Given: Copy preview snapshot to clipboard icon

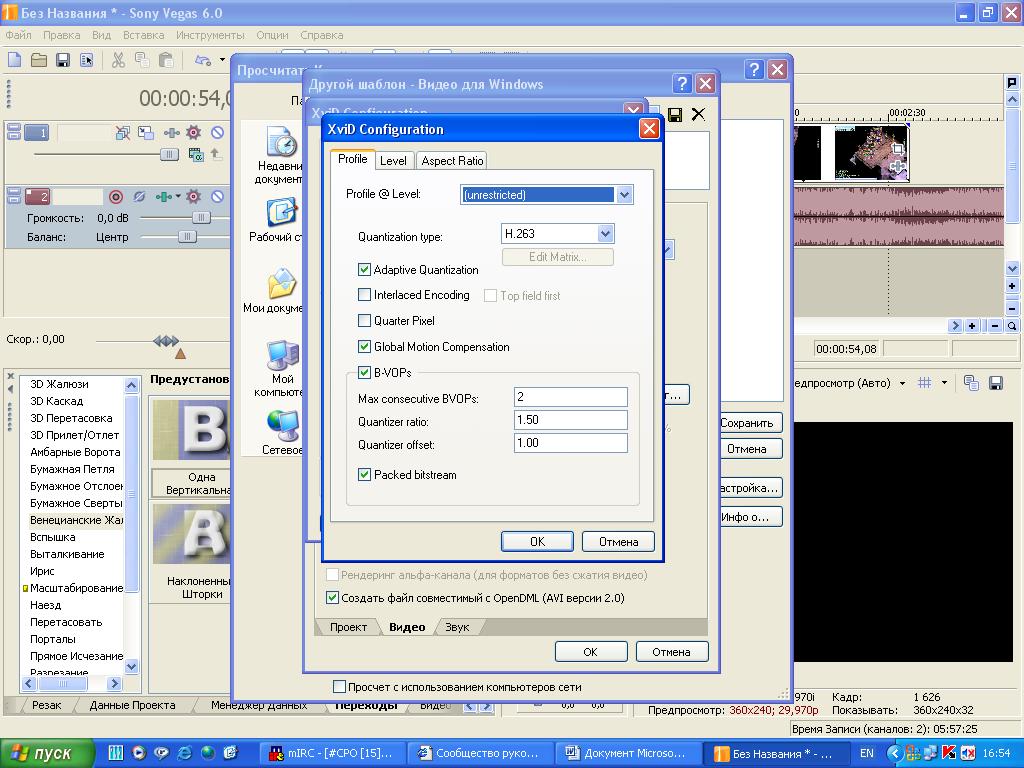Looking at the screenshot, I should (x=971, y=383).
